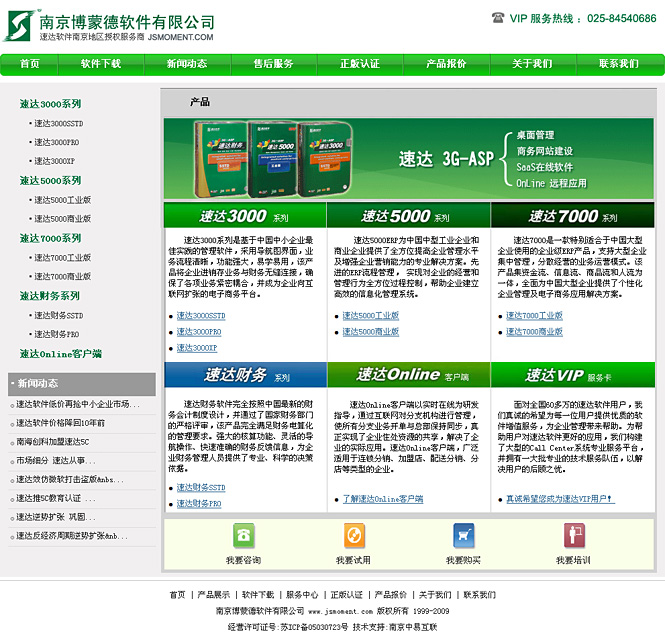Viewport: 665px width, 644px height.
Task: Open blue link 速达财务SSTD in product column
Action: (x=201, y=487)
